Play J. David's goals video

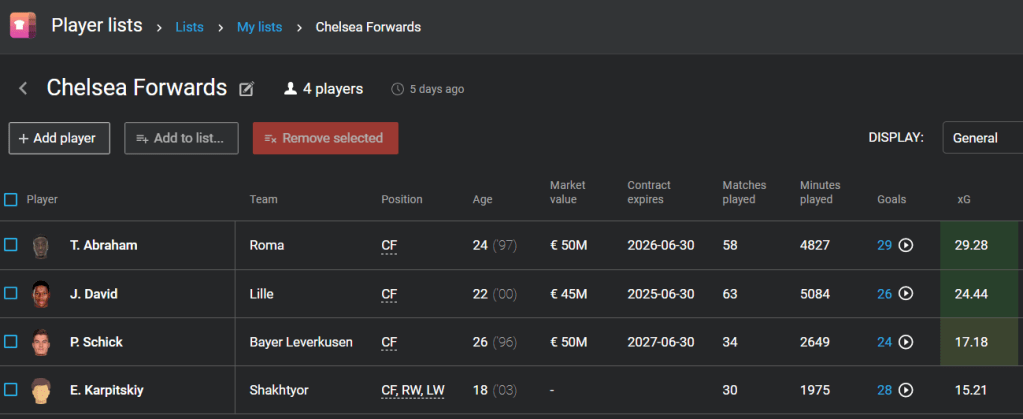tap(906, 294)
